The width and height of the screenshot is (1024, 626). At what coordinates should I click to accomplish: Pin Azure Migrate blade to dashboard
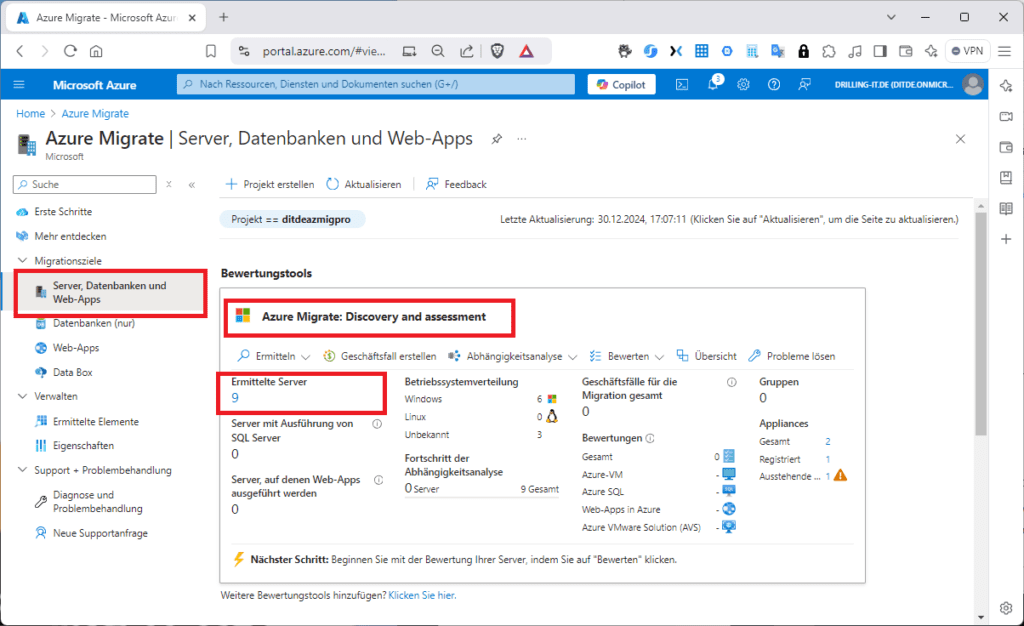point(497,139)
